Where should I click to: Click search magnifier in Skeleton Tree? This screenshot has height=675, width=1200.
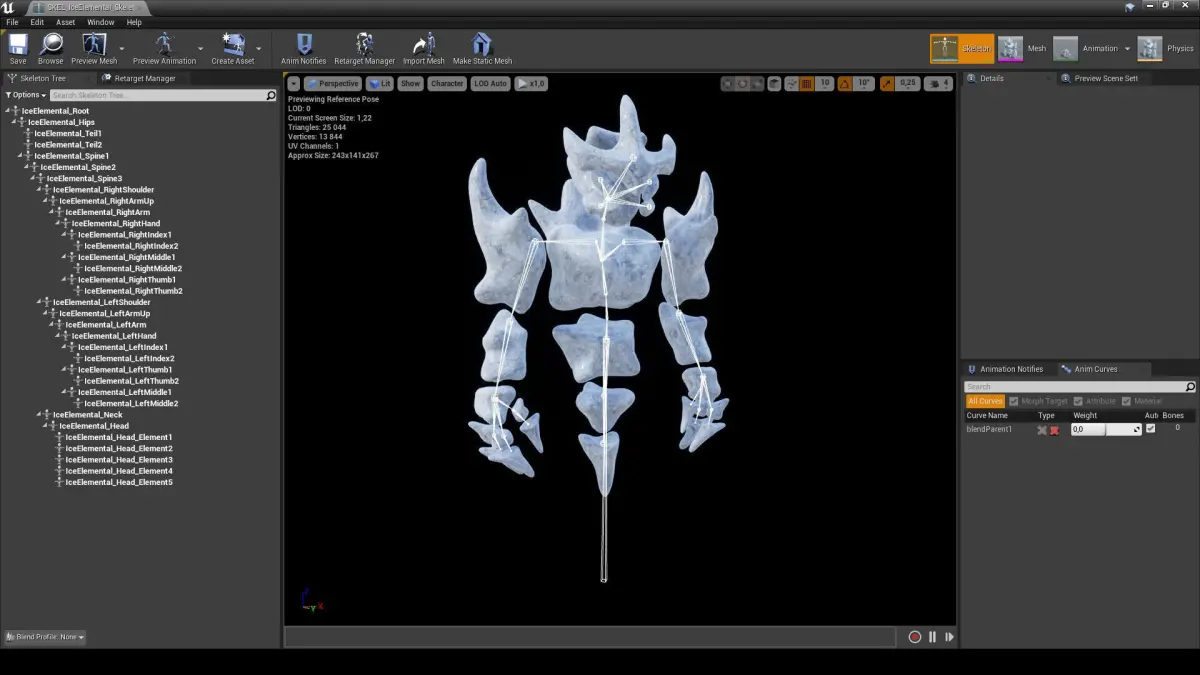click(271, 95)
